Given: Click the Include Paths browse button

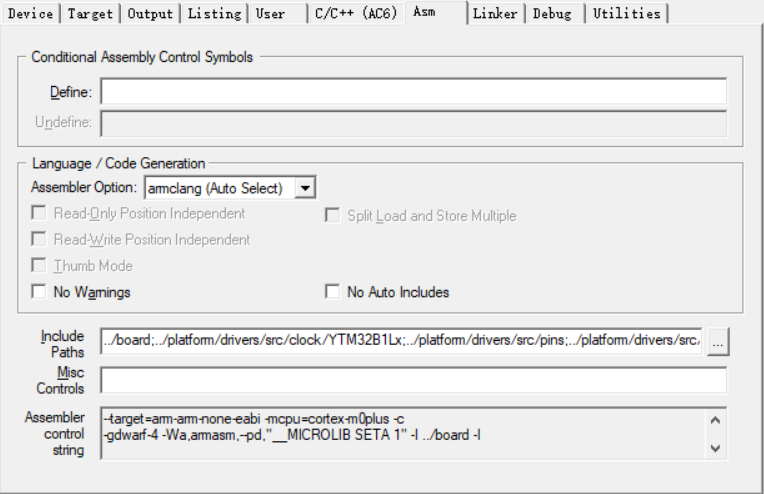Looking at the screenshot, I should click(718, 341).
